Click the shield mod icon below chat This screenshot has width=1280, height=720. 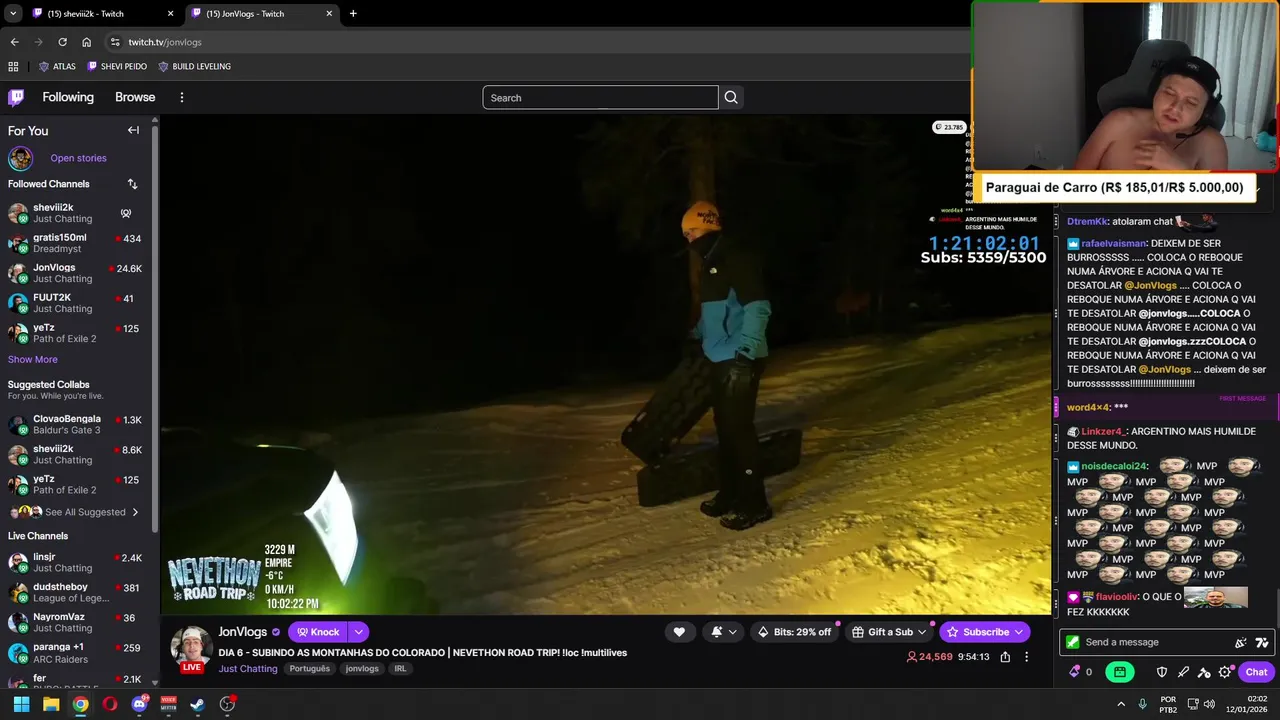(x=1162, y=672)
